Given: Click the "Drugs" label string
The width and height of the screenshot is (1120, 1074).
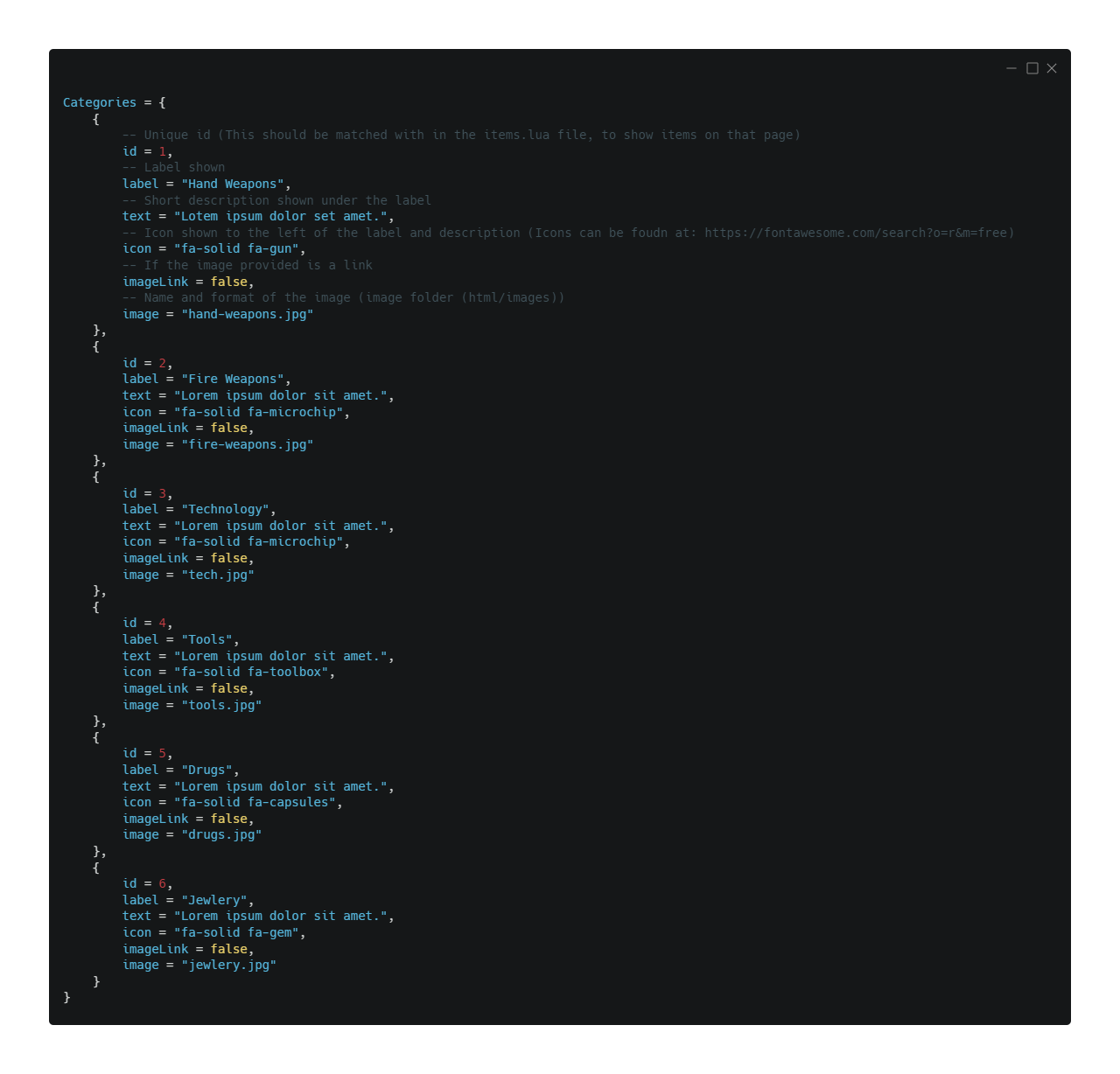Looking at the screenshot, I should (x=206, y=770).
